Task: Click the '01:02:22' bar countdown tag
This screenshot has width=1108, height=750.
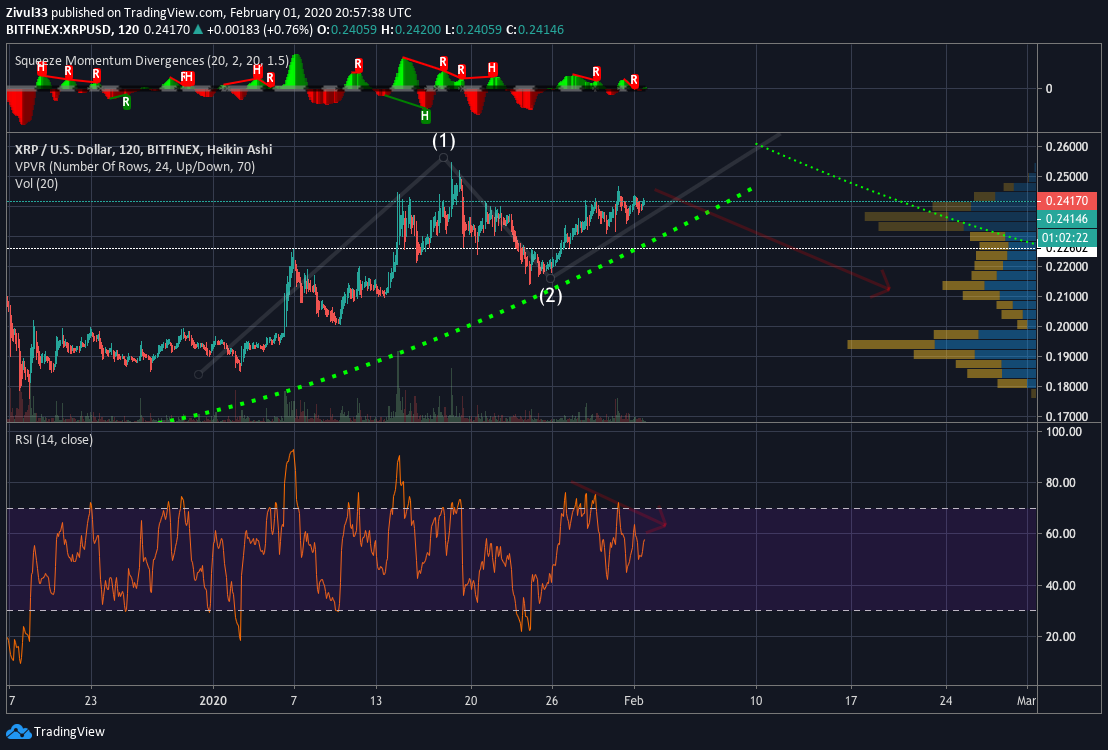Action: click(x=1066, y=238)
